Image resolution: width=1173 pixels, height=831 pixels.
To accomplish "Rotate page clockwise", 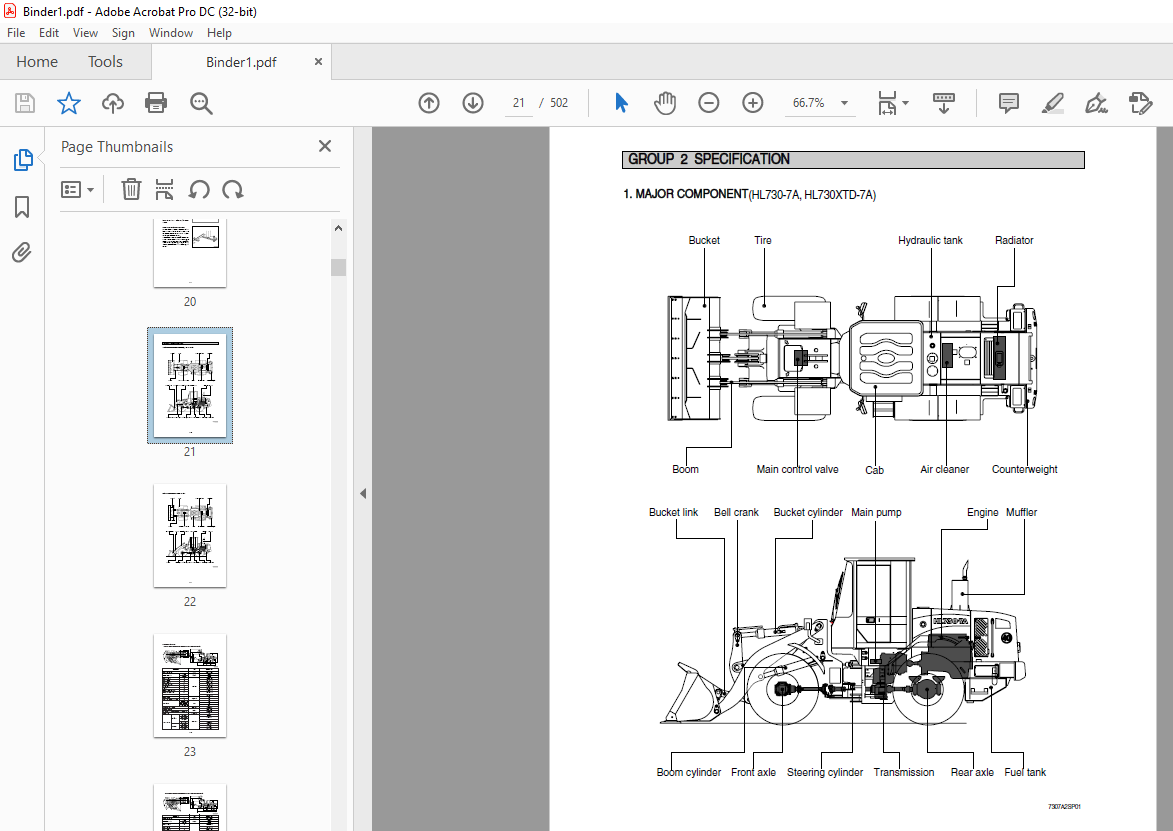I will coord(233,189).
